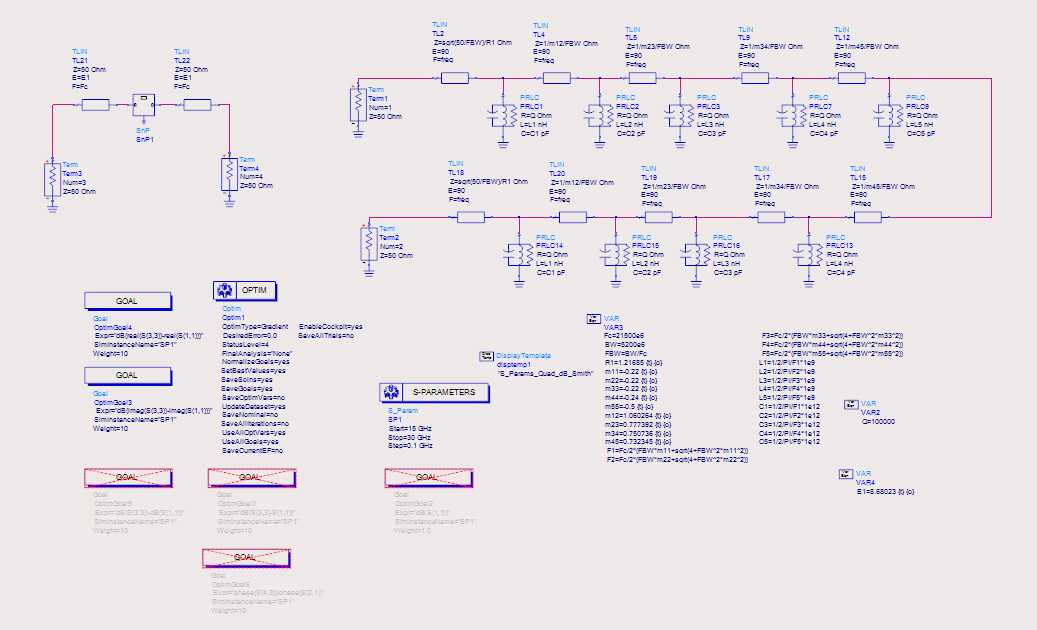Click the Q=100000 value of VAR2
1037x630 pixels.
click(x=878, y=421)
